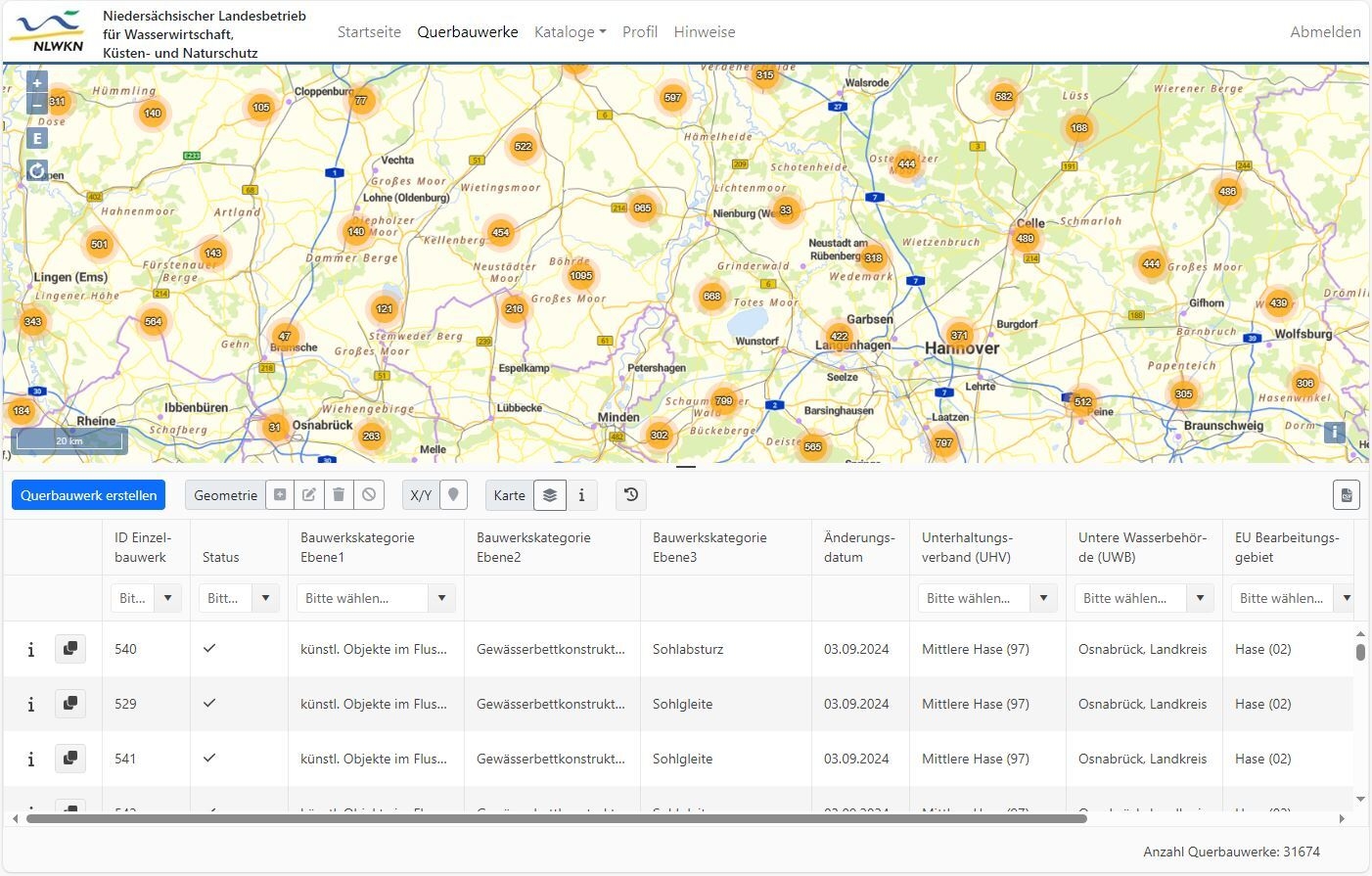Expand the Bauwerkskategorie Ebene1 filter dropdown

pyautogui.click(x=441, y=598)
